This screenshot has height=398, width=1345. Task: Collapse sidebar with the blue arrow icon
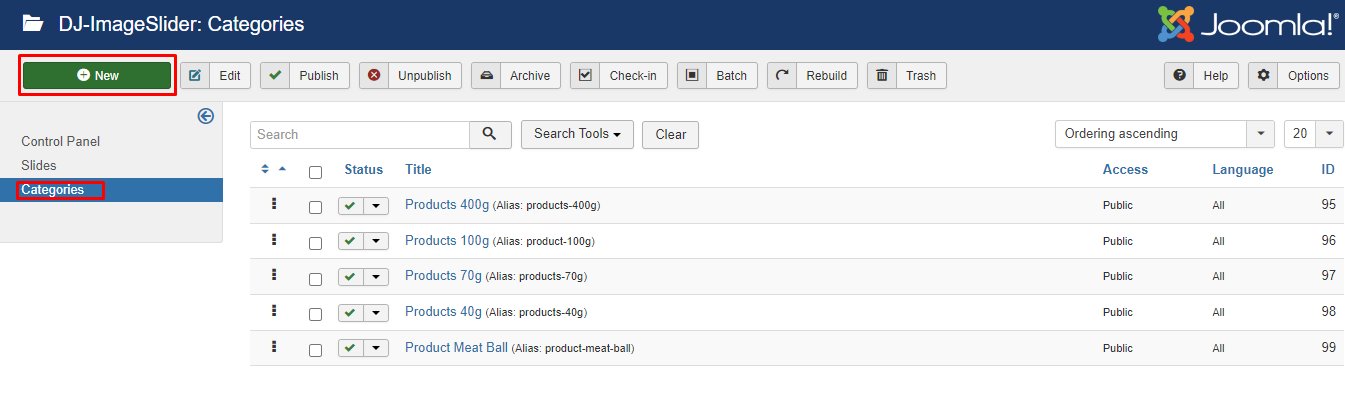[206, 116]
